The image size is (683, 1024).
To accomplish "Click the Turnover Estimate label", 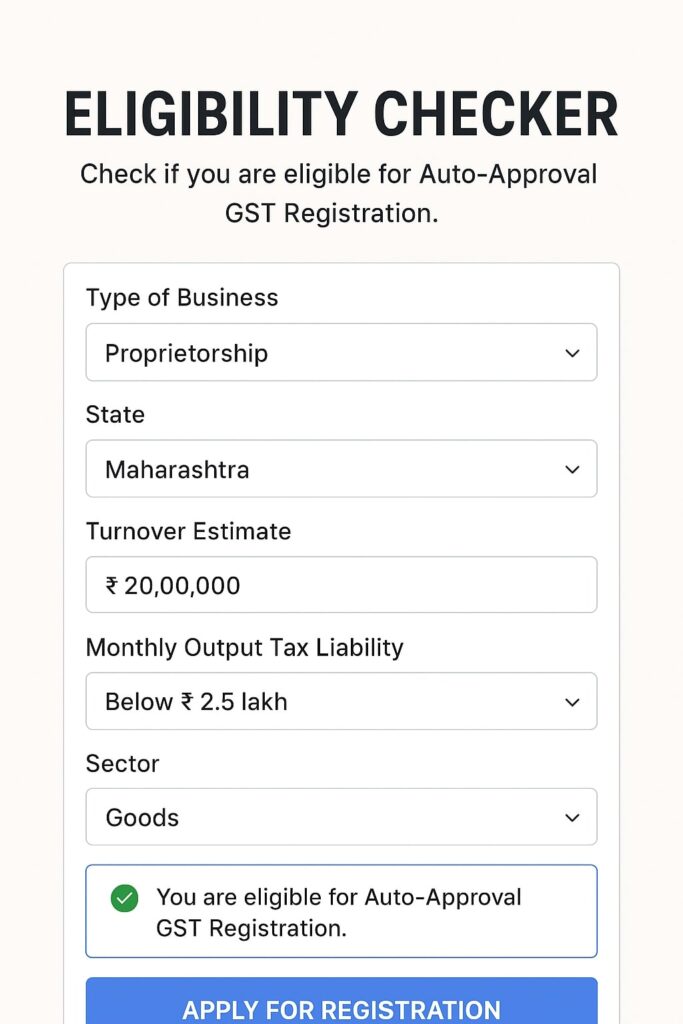I will (188, 531).
